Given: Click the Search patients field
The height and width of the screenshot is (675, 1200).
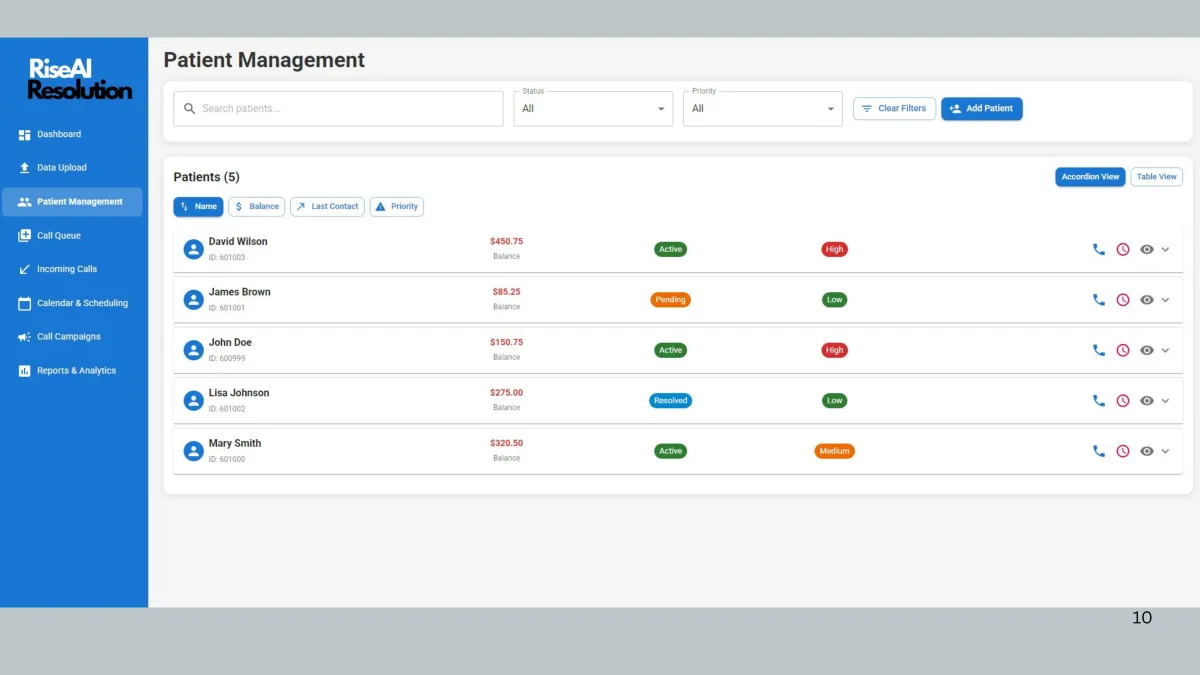Looking at the screenshot, I should (338, 109).
